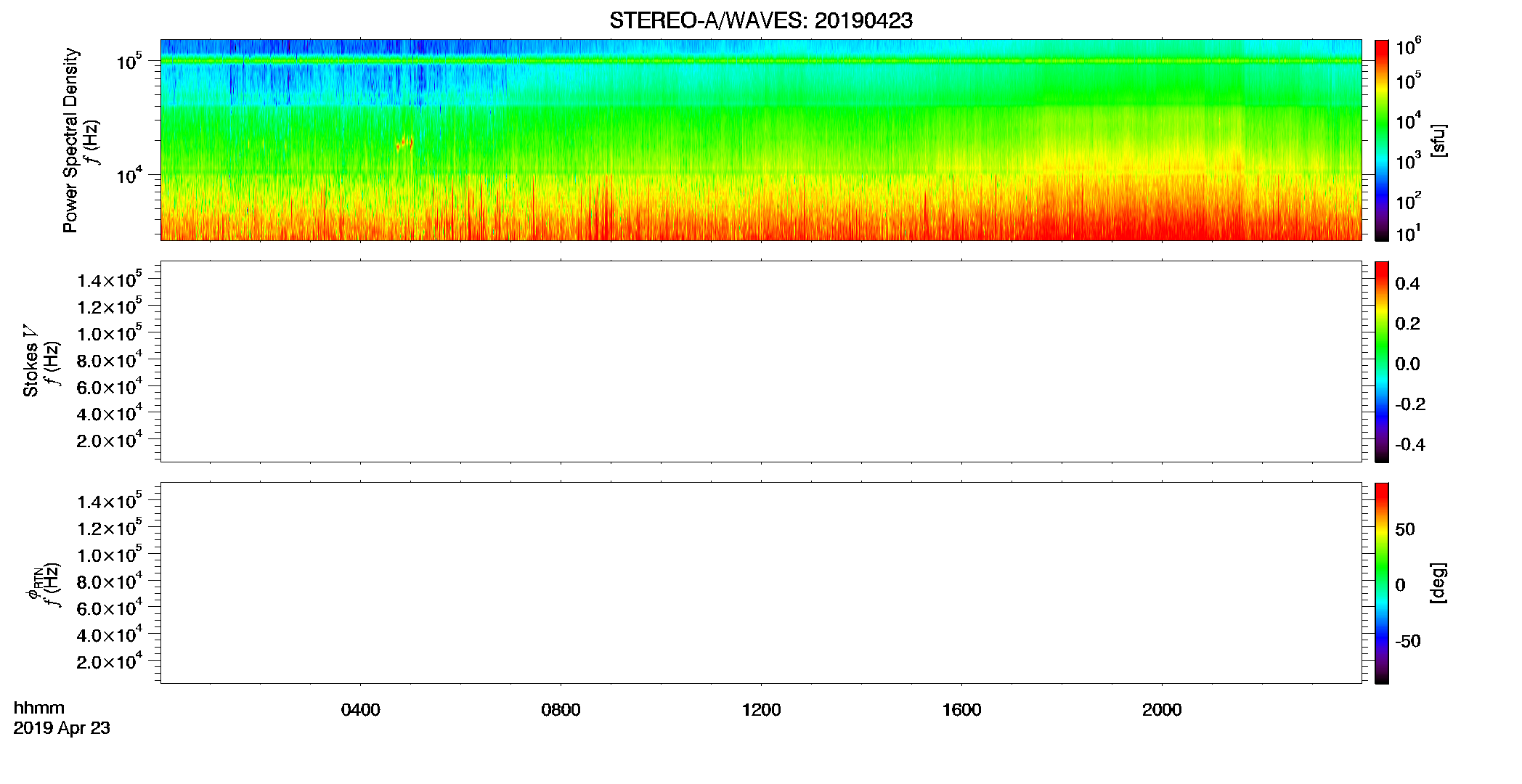
Task: Click the 1600 time tick label
Action: tap(961, 710)
